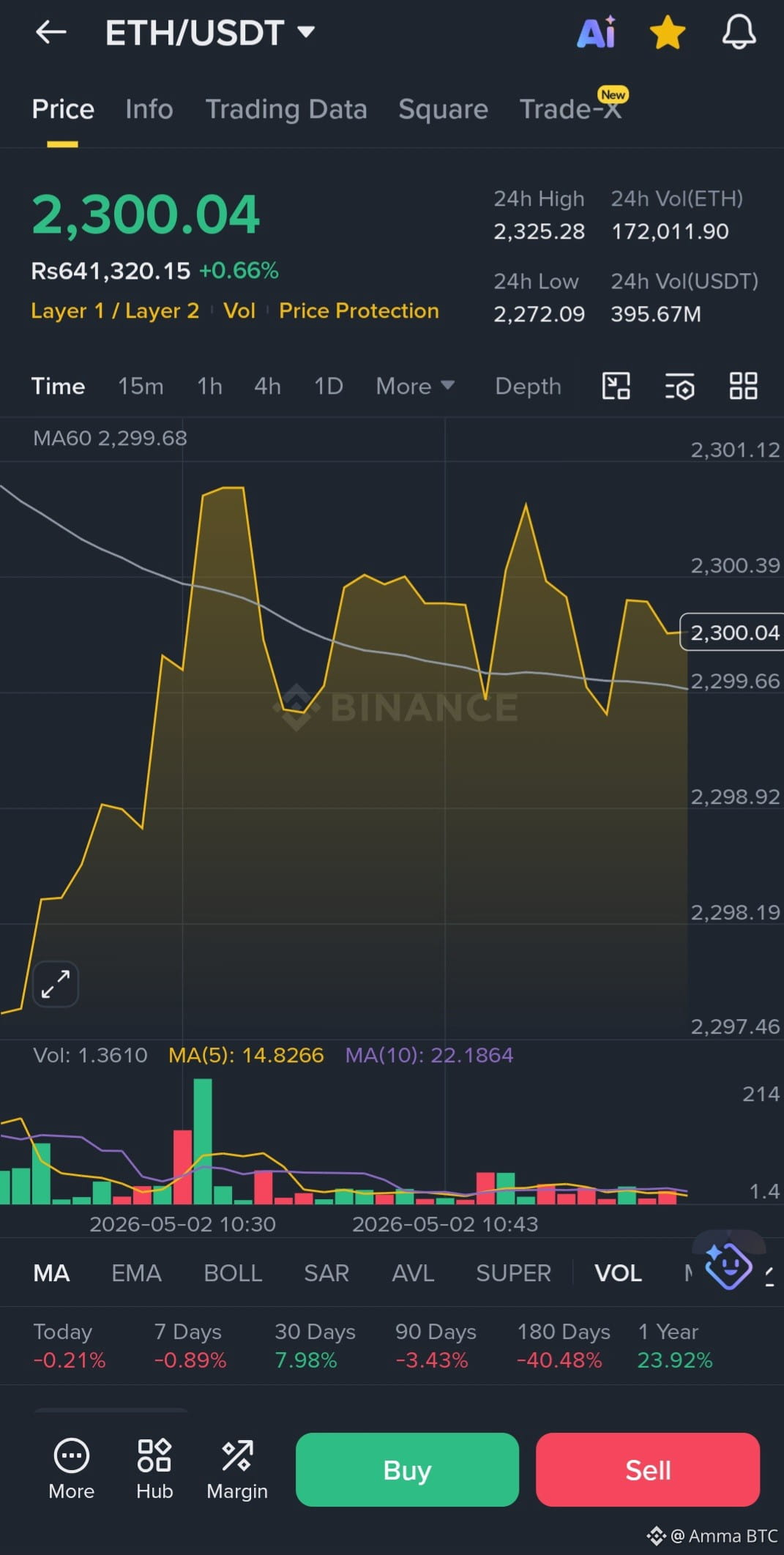Open the AI assistant icon
The height and width of the screenshot is (1555, 784).
[597, 32]
